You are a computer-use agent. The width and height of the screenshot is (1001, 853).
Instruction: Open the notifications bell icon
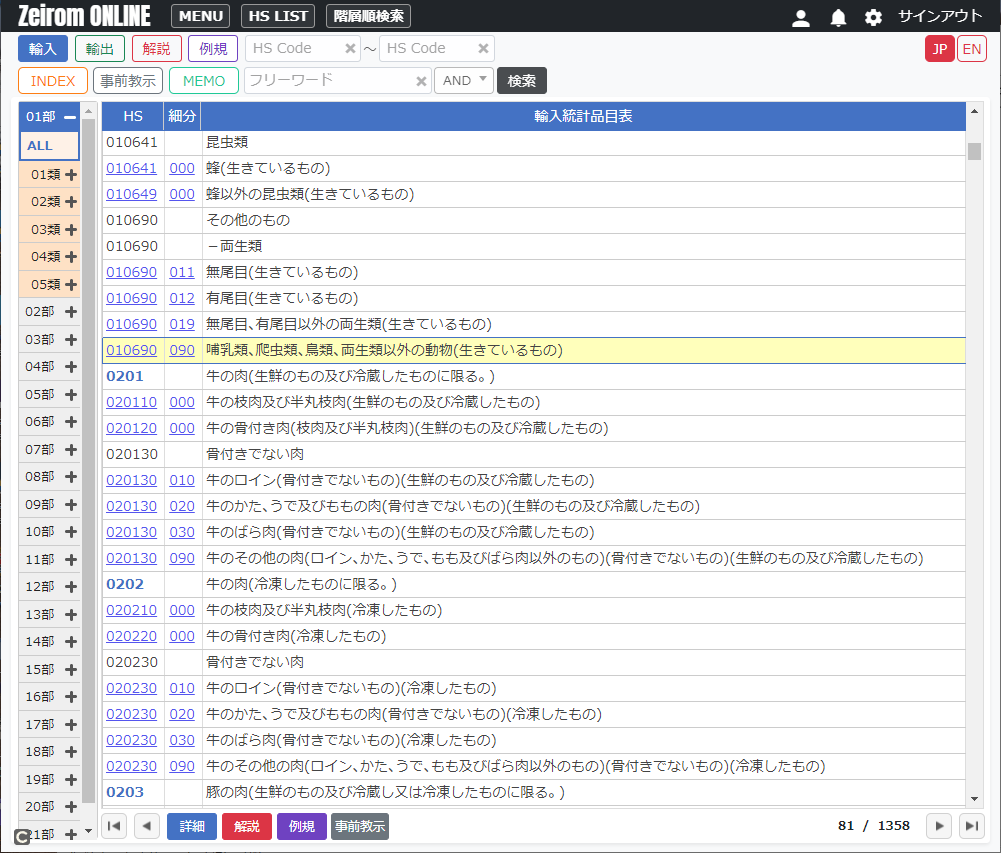838,17
